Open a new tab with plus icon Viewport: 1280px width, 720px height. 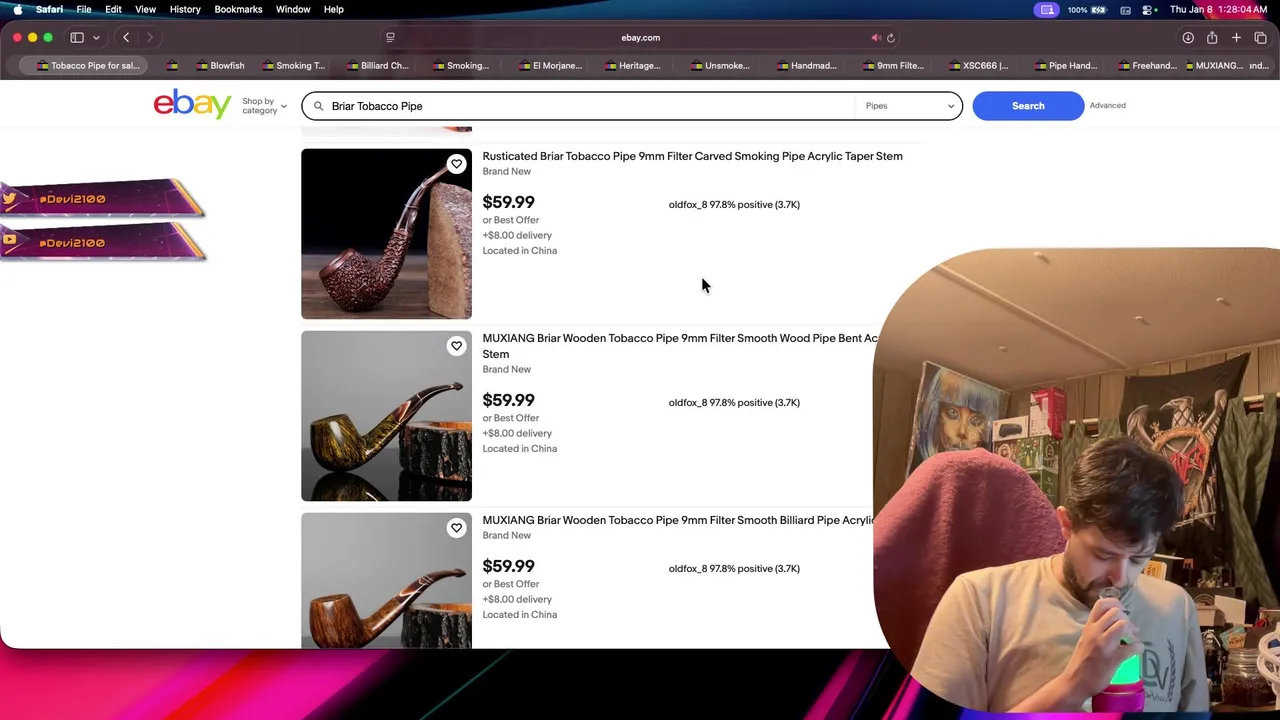pos(1236,37)
